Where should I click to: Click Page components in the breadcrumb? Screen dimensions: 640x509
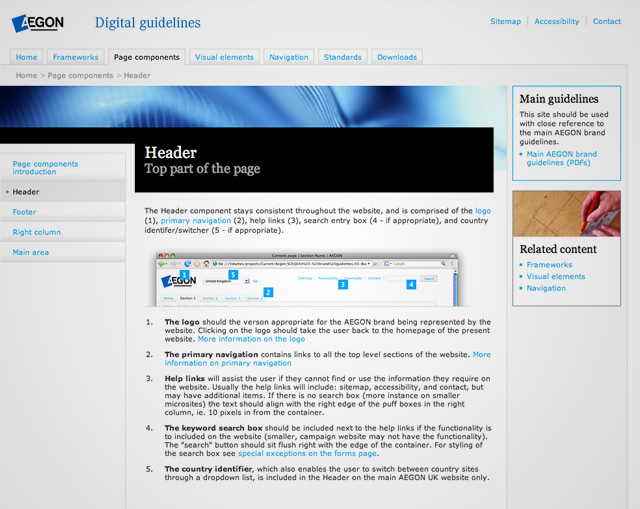[80, 75]
